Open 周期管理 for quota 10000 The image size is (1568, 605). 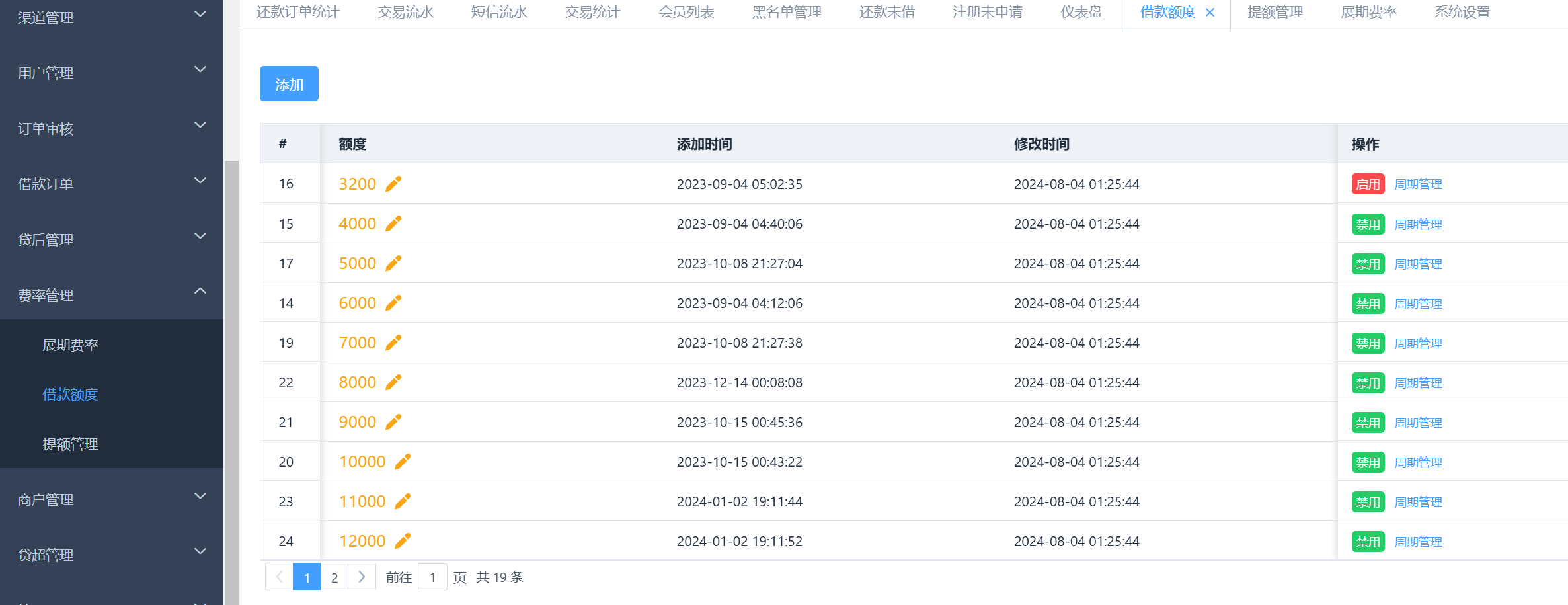click(1418, 462)
